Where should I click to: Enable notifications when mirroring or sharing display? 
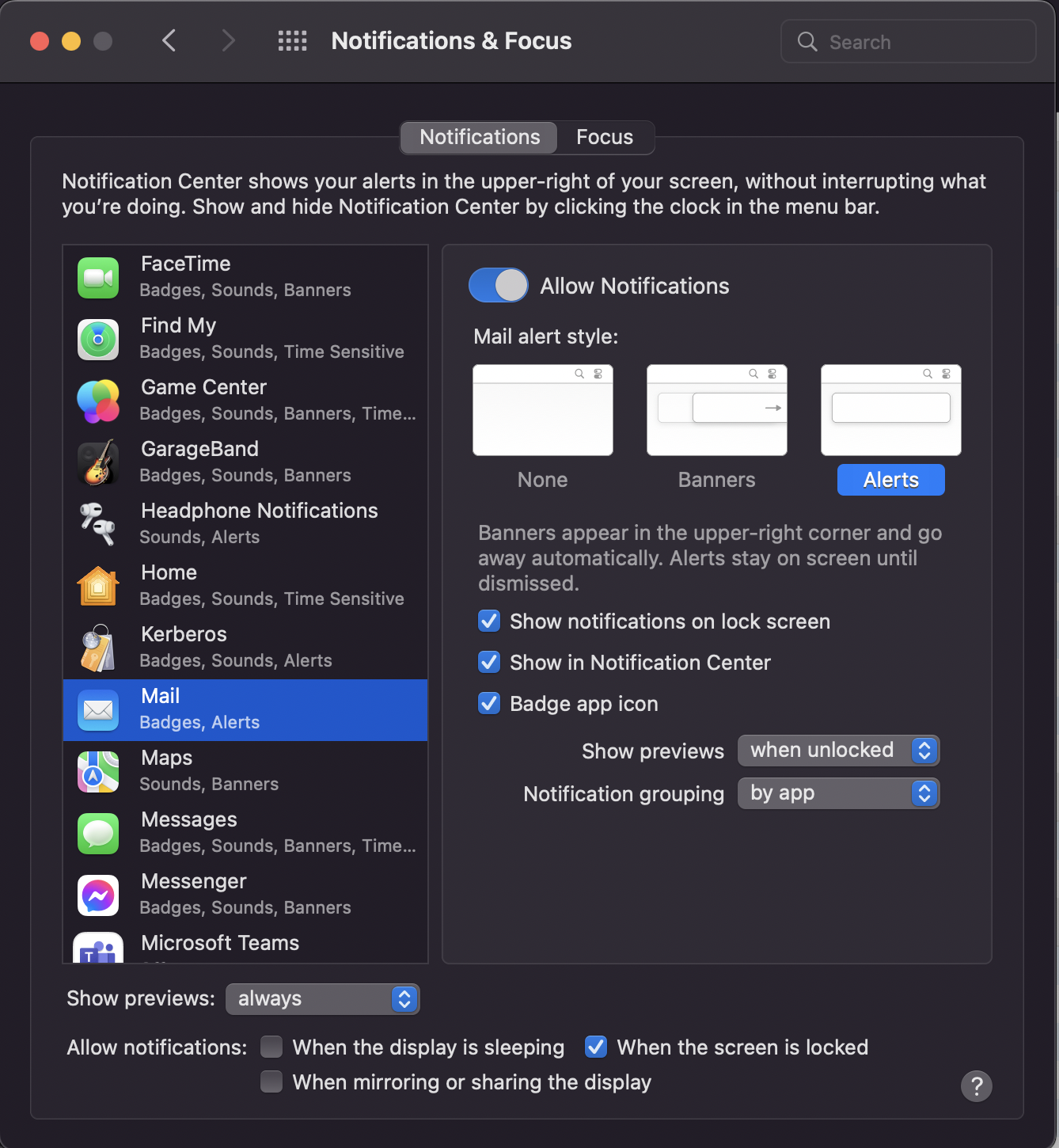(x=271, y=1081)
